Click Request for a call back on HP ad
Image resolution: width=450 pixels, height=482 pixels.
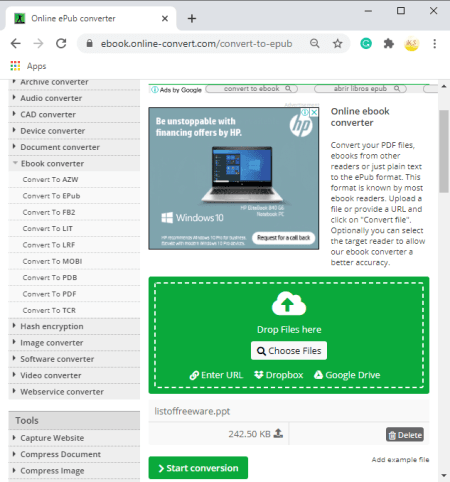[x=284, y=238]
